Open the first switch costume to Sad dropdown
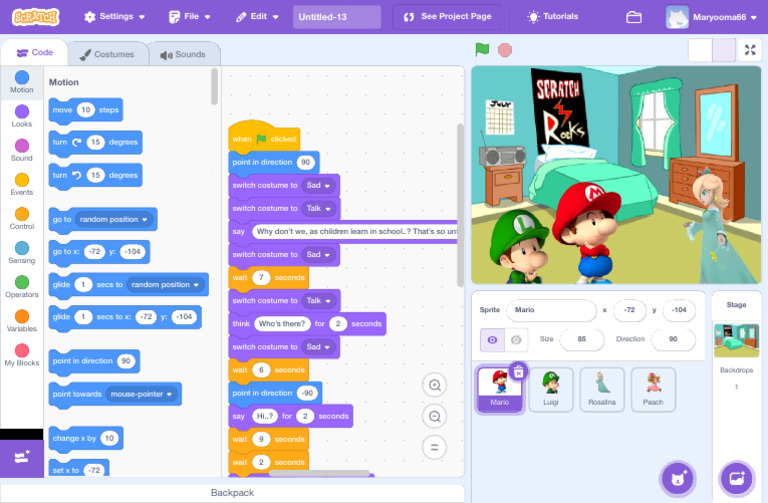The height and width of the screenshot is (503, 768). [318, 185]
